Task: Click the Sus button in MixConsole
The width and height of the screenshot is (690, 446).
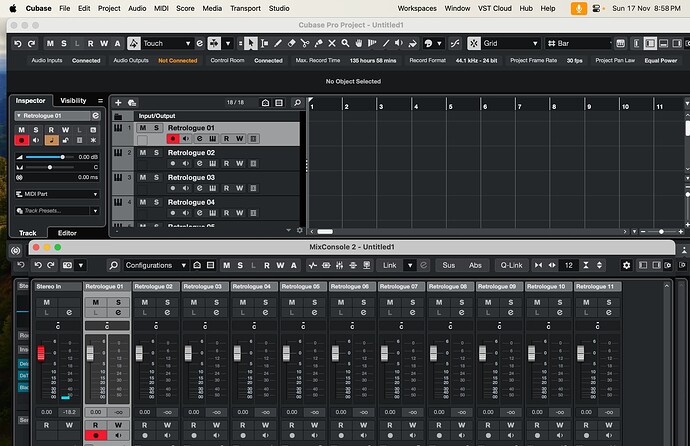Action: (449, 265)
